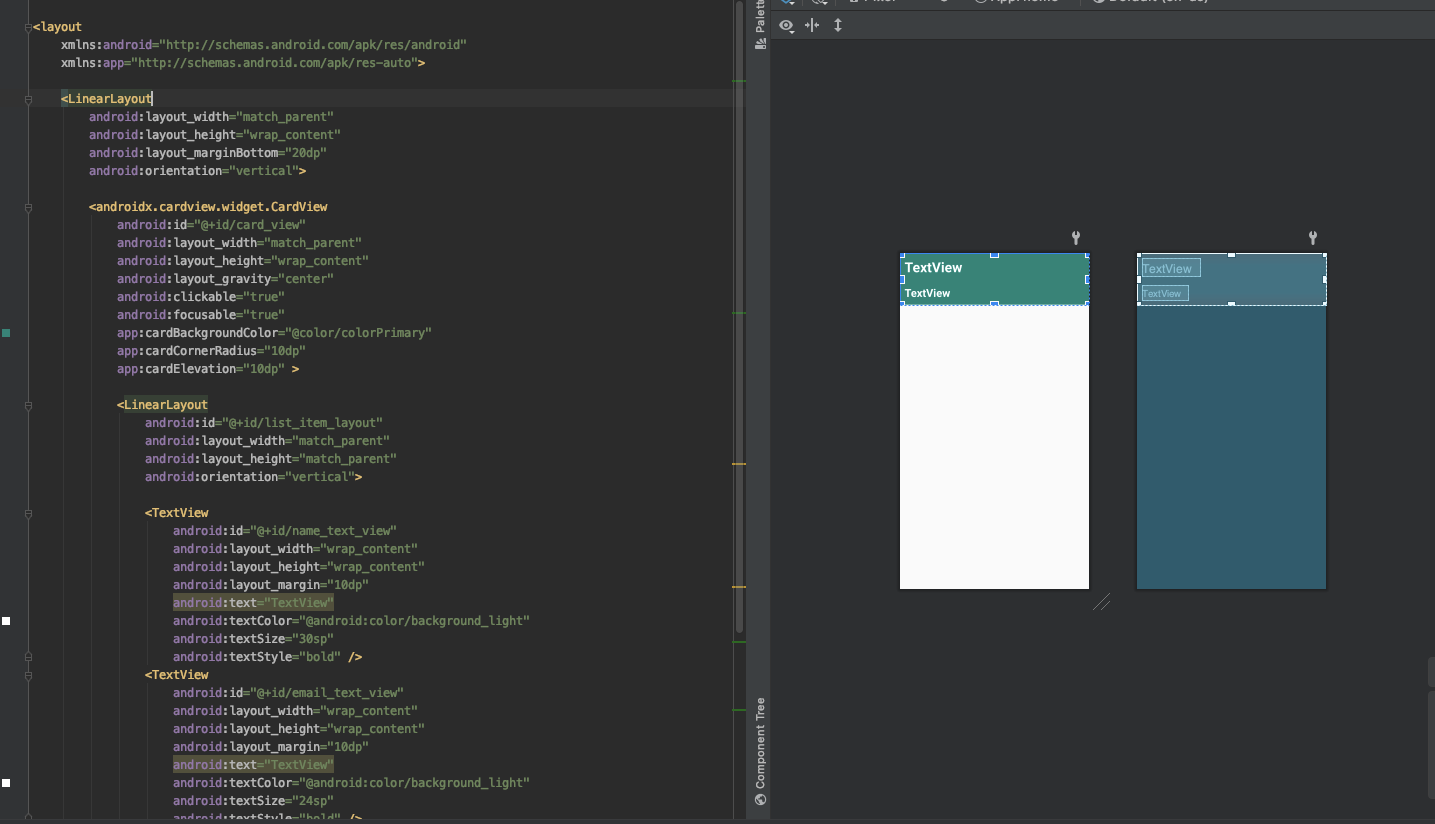Click the green color swatch for cardBackgroundColor
Screen dimensions: 1435x824
(6, 333)
